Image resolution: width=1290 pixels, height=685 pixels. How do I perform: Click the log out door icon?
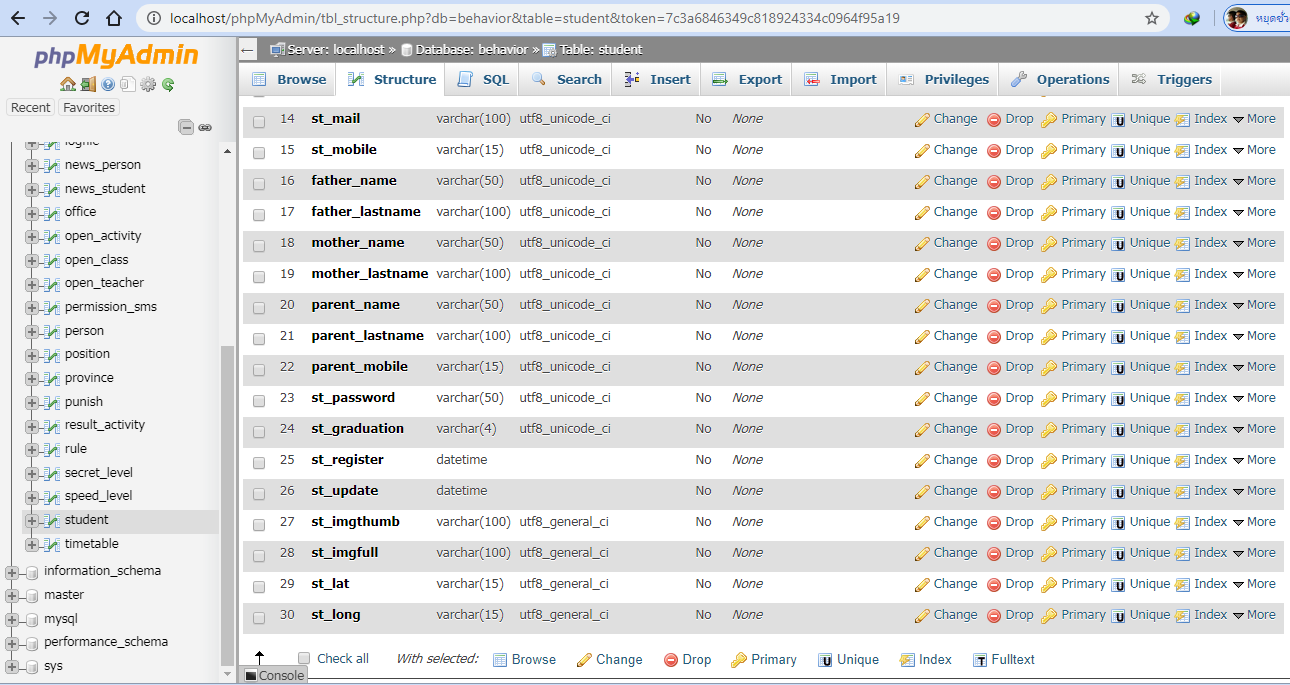pos(88,84)
